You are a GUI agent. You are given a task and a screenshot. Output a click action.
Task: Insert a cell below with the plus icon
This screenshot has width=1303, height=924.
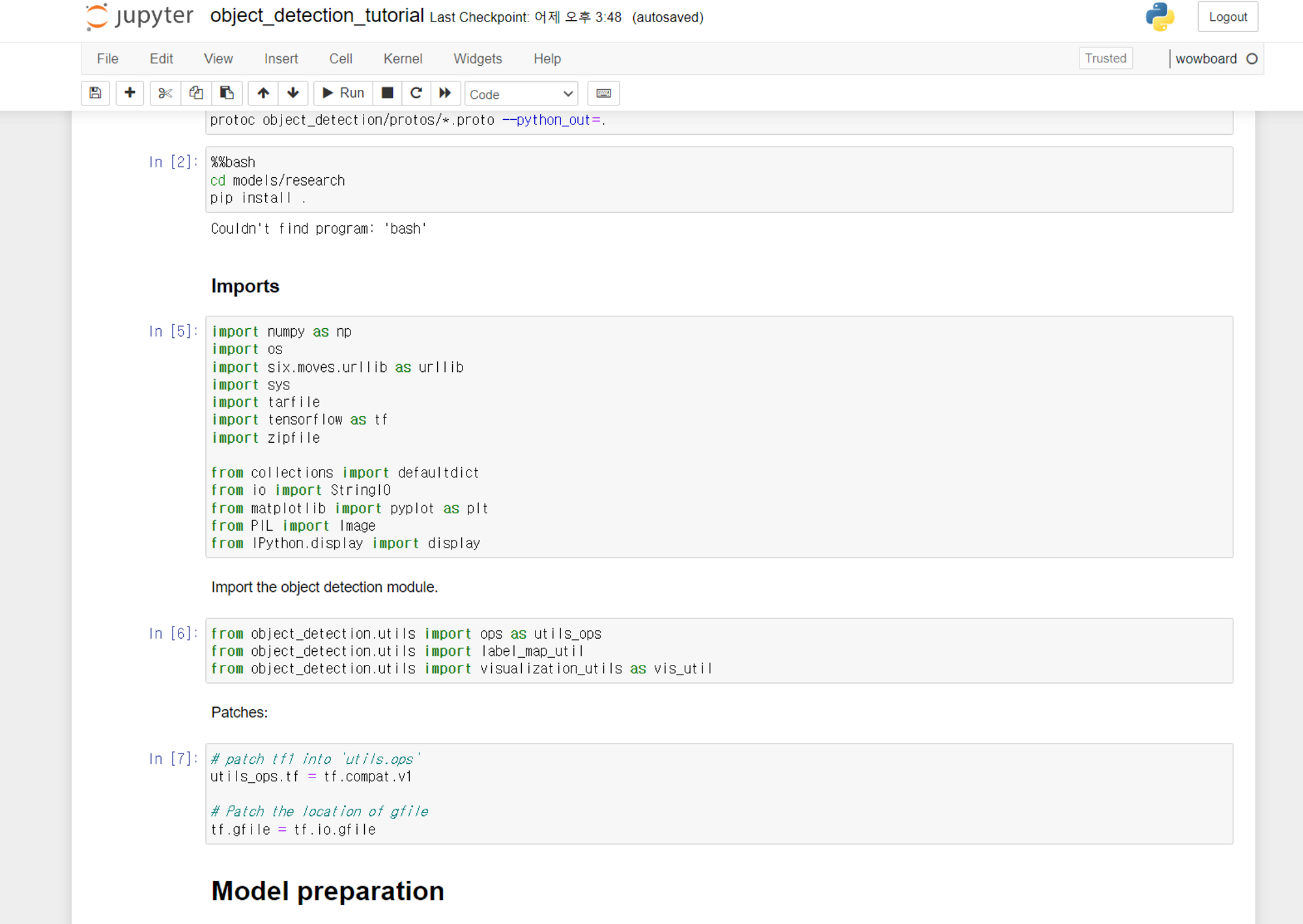[x=130, y=93]
